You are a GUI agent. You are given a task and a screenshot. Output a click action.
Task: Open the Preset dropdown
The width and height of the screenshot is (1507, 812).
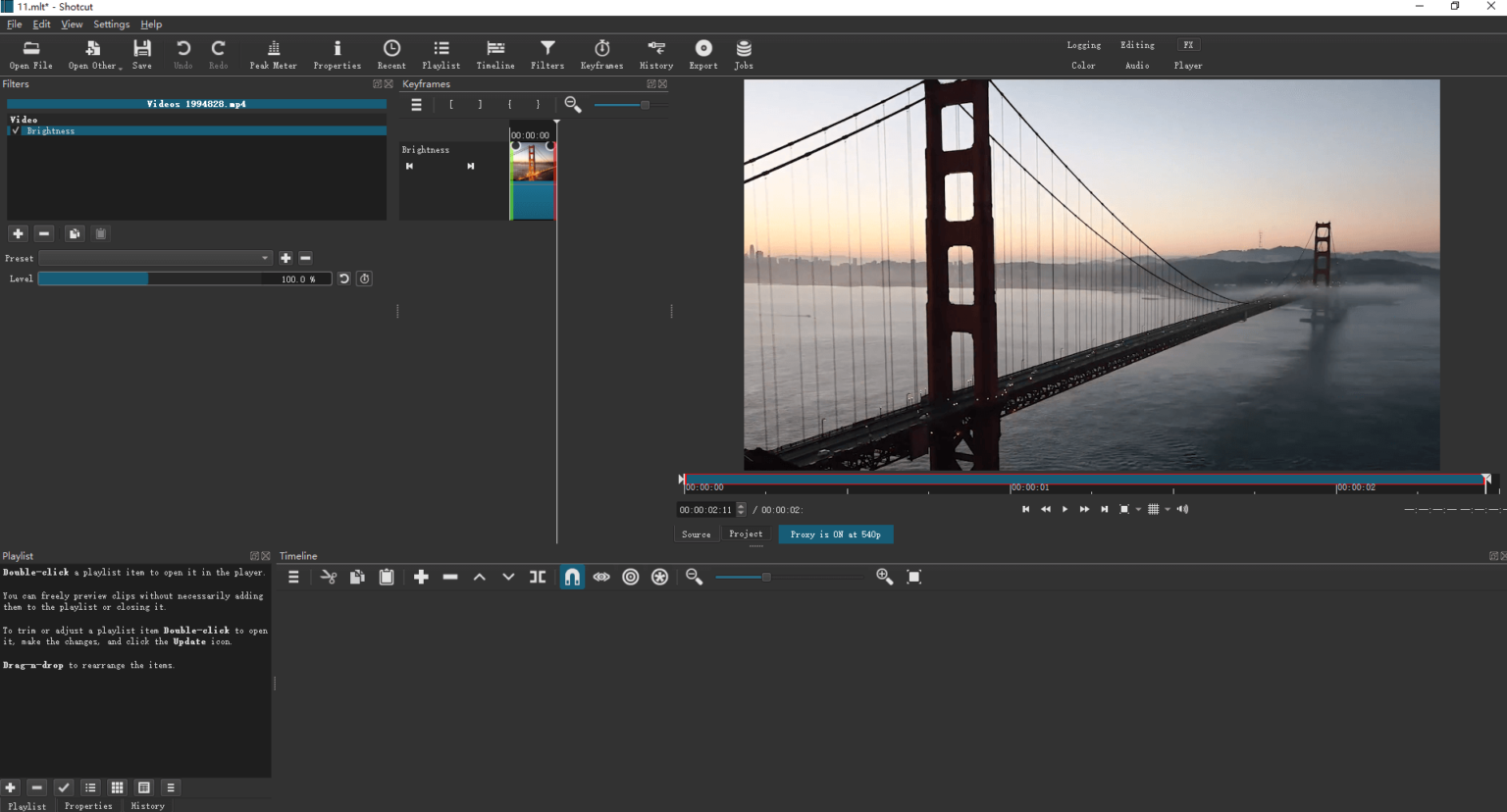pyautogui.click(x=155, y=258)
